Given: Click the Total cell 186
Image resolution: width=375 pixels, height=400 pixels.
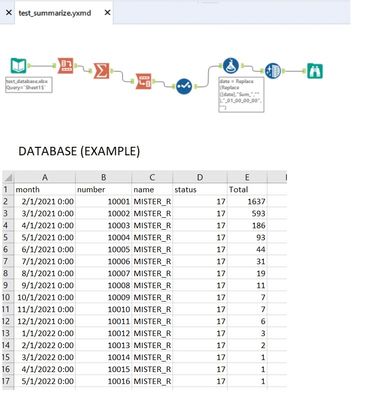Looking at the screenshot, I should click(x=247, y=225).
